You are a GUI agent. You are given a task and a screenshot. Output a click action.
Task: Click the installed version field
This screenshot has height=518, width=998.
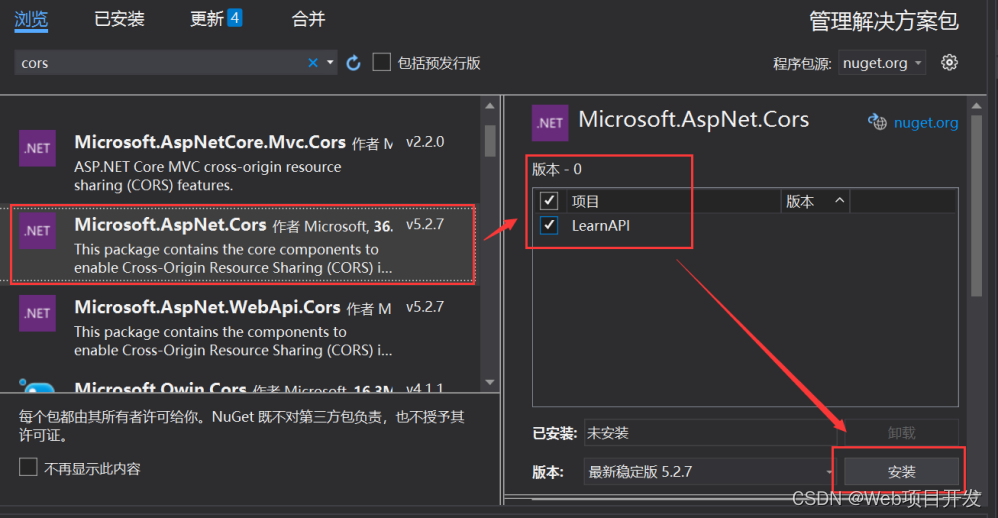710,433
